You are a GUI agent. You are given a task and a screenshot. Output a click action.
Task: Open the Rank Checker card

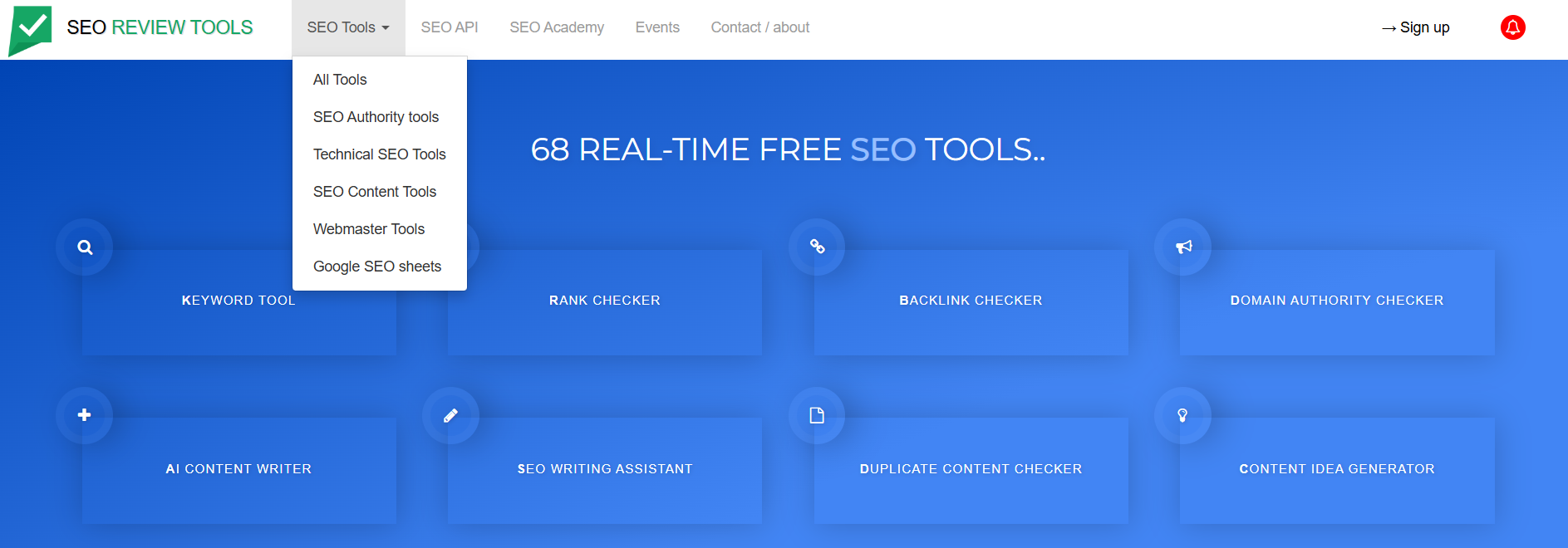tap(605, 302)
